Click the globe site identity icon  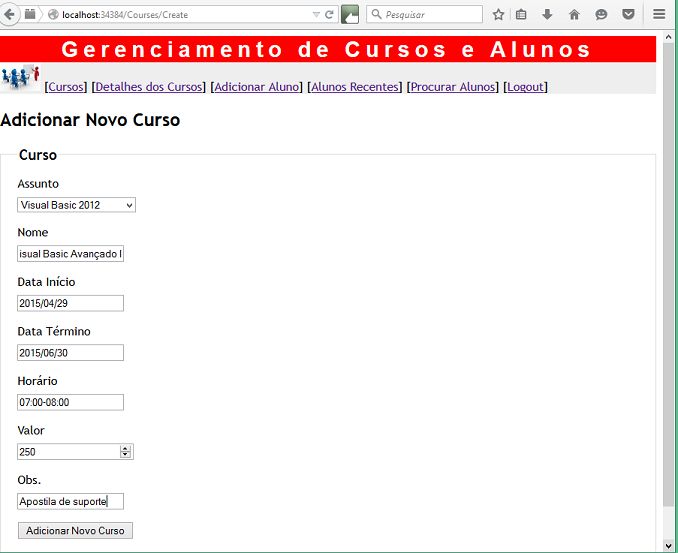pyautogui.click(x=53, y=15)
